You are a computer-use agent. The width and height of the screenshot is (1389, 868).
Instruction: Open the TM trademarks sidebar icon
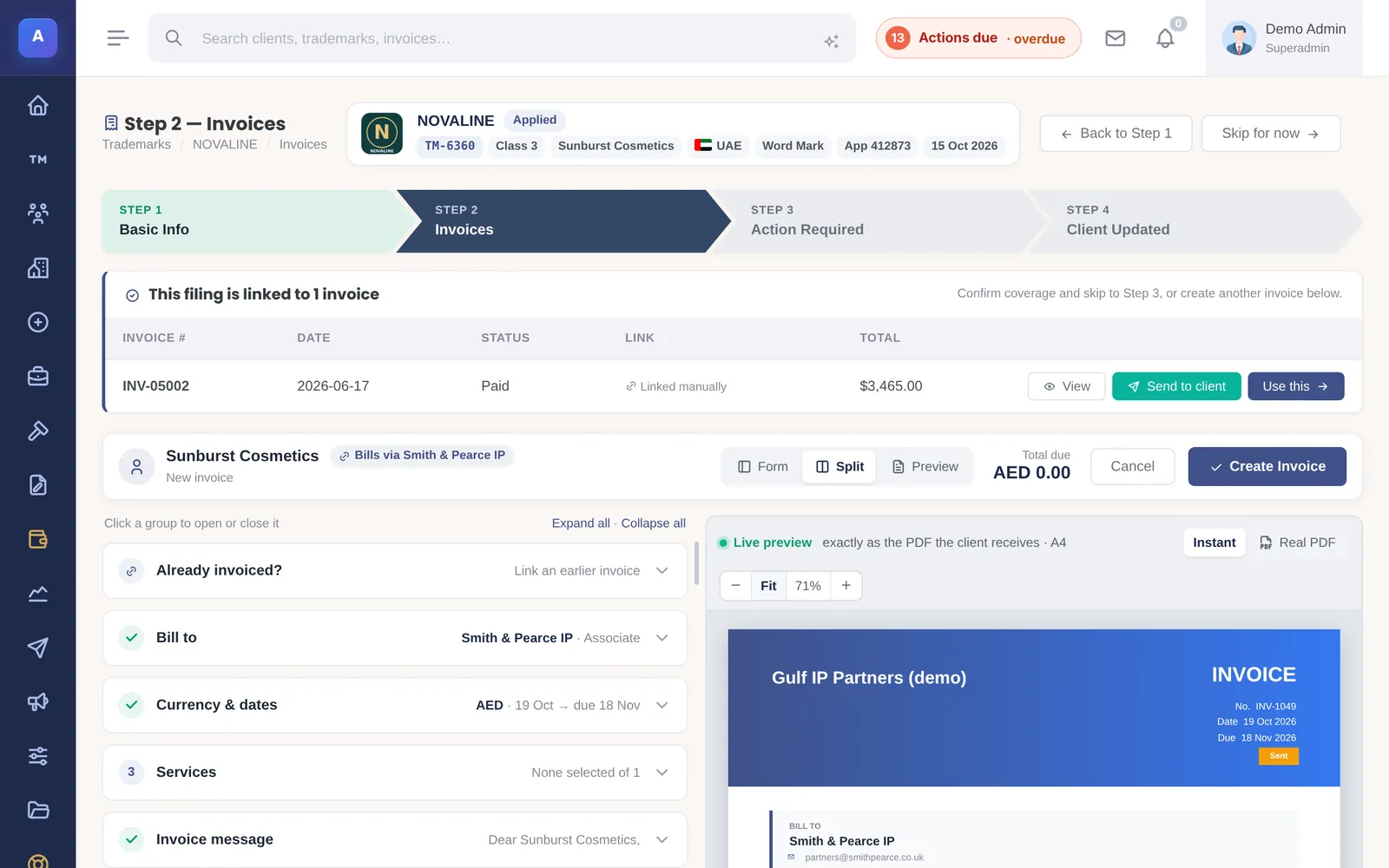tap(37, 160)
